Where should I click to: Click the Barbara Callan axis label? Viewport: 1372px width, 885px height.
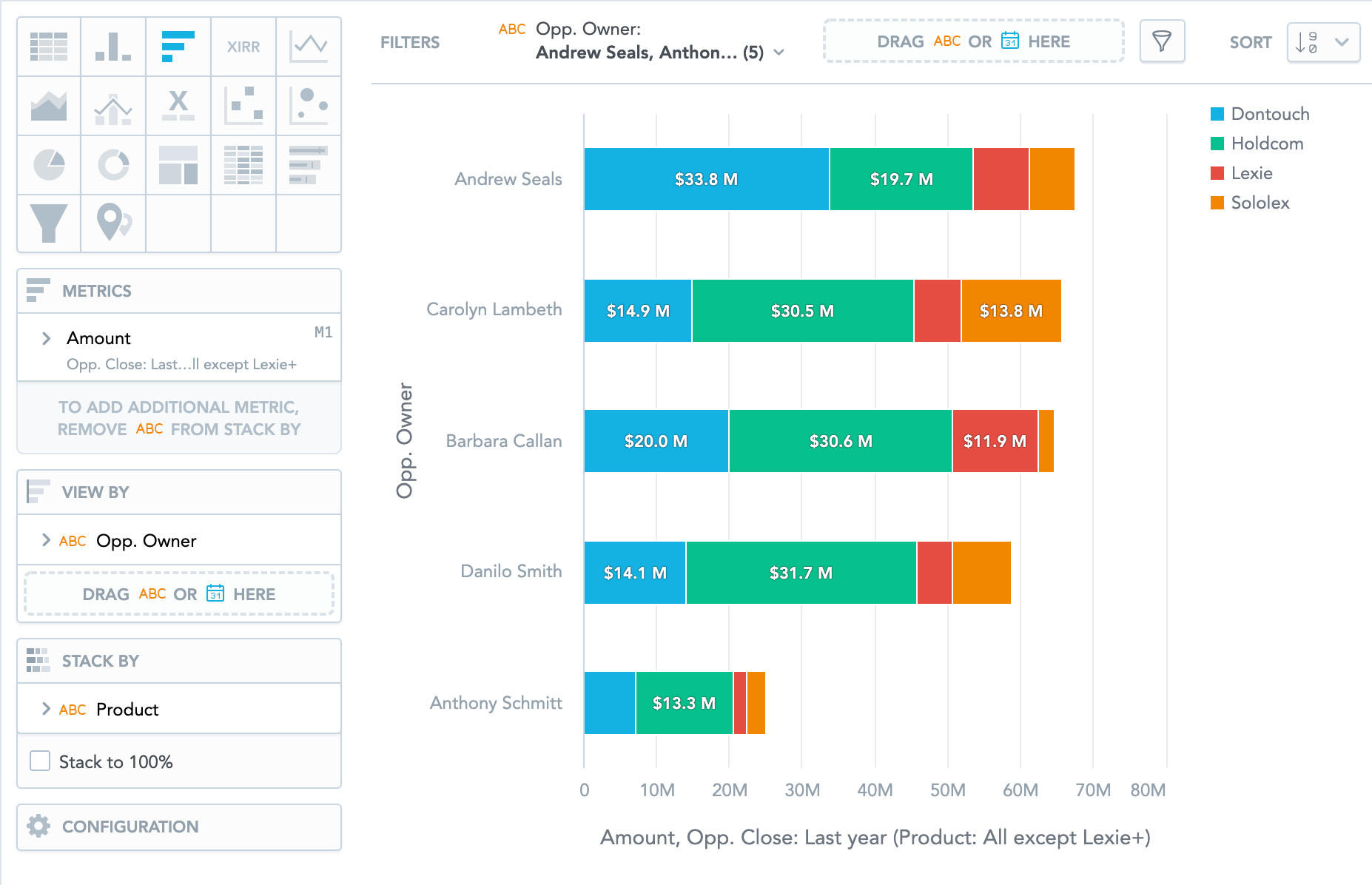(504, 441)
